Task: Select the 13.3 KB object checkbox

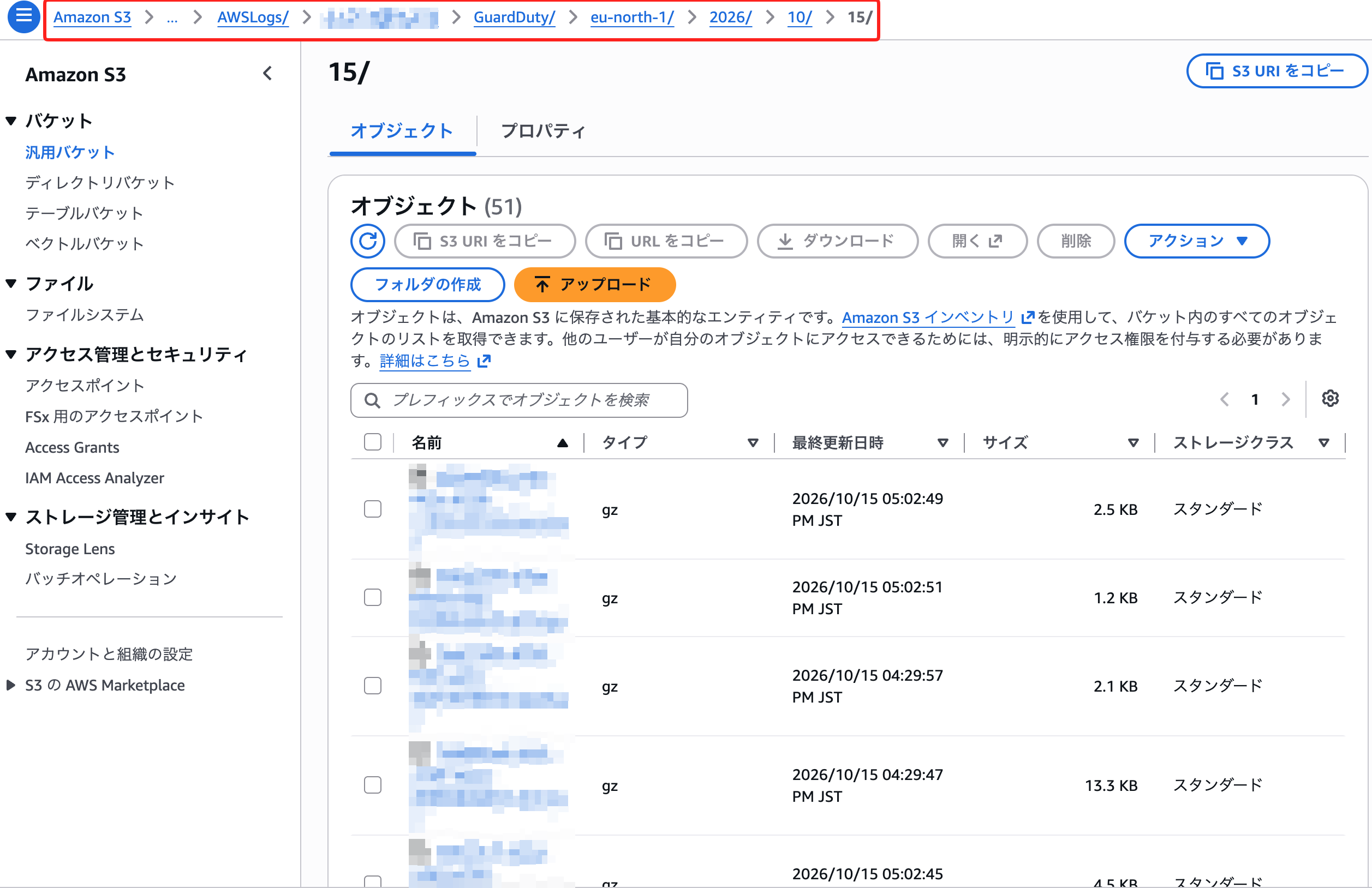Action: point(373,785)
